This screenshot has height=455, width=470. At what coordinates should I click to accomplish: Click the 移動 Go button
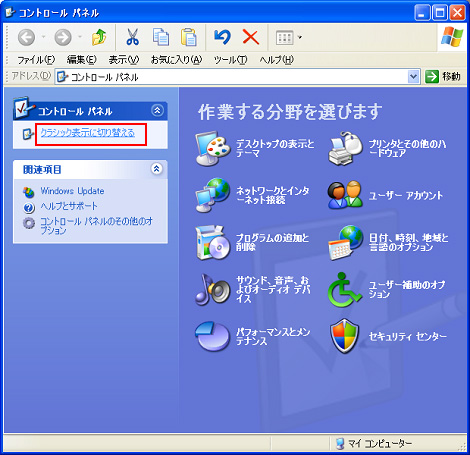point(443,77)
